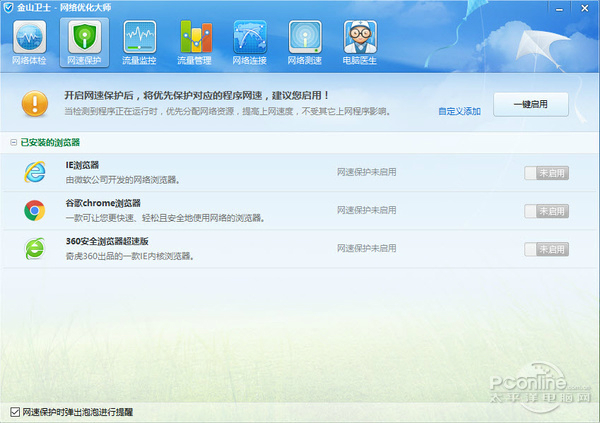
Task: Close the 网络优化大师 window
Action: 585,8
